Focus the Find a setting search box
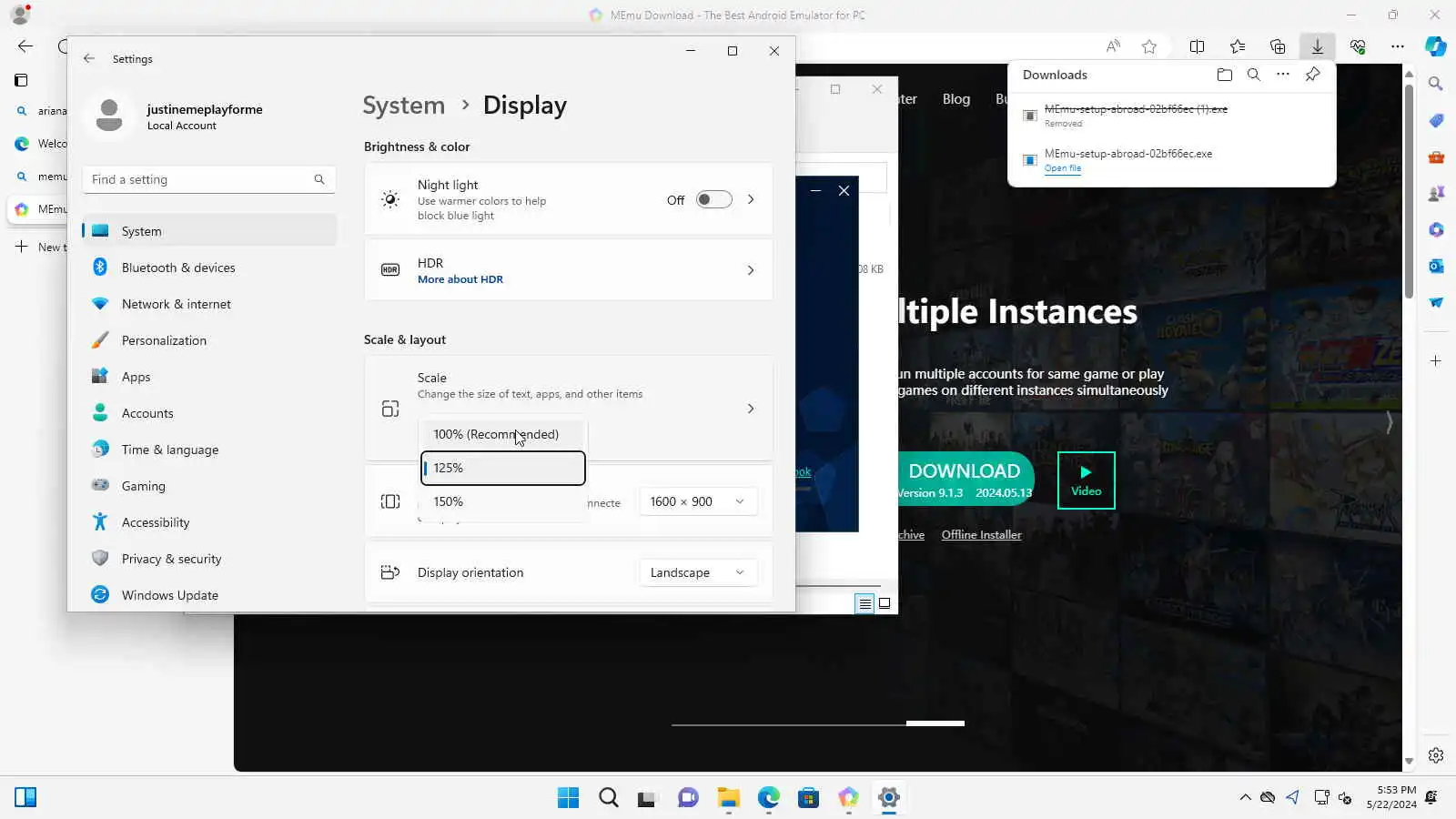Screen dimensions: 1456x819 [x=209, y=179]
